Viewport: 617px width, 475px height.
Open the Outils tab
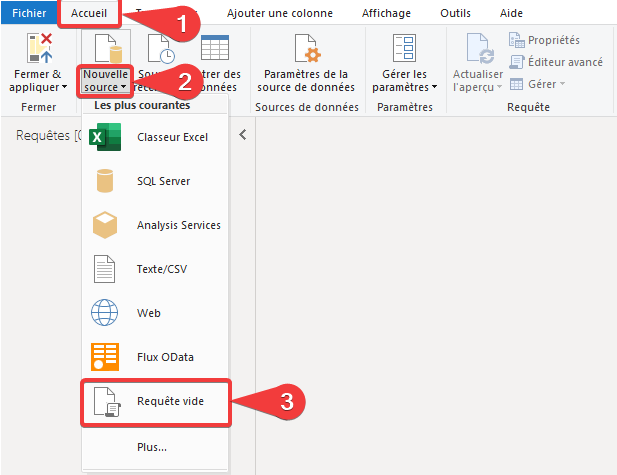[x=455, y=13]
